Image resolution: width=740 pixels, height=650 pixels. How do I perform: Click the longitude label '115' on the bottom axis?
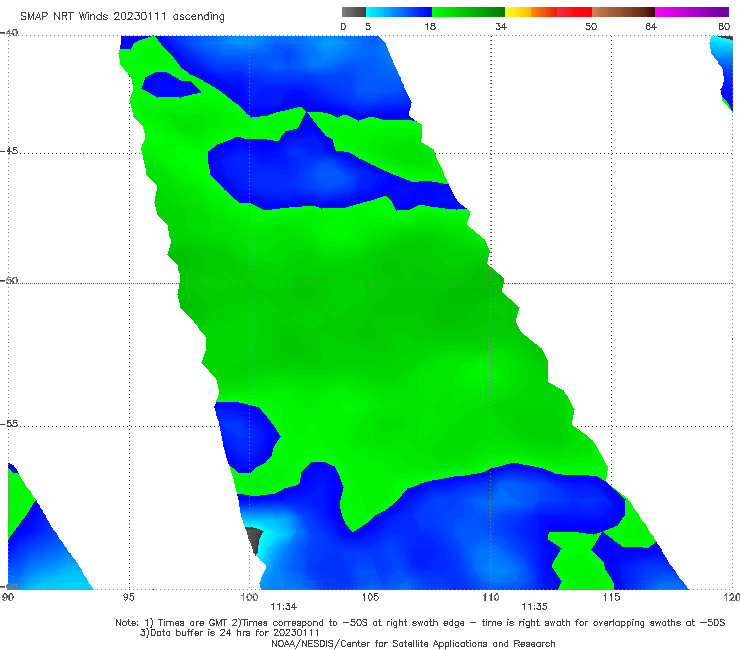pyautogui.click(x=612, y=597)
